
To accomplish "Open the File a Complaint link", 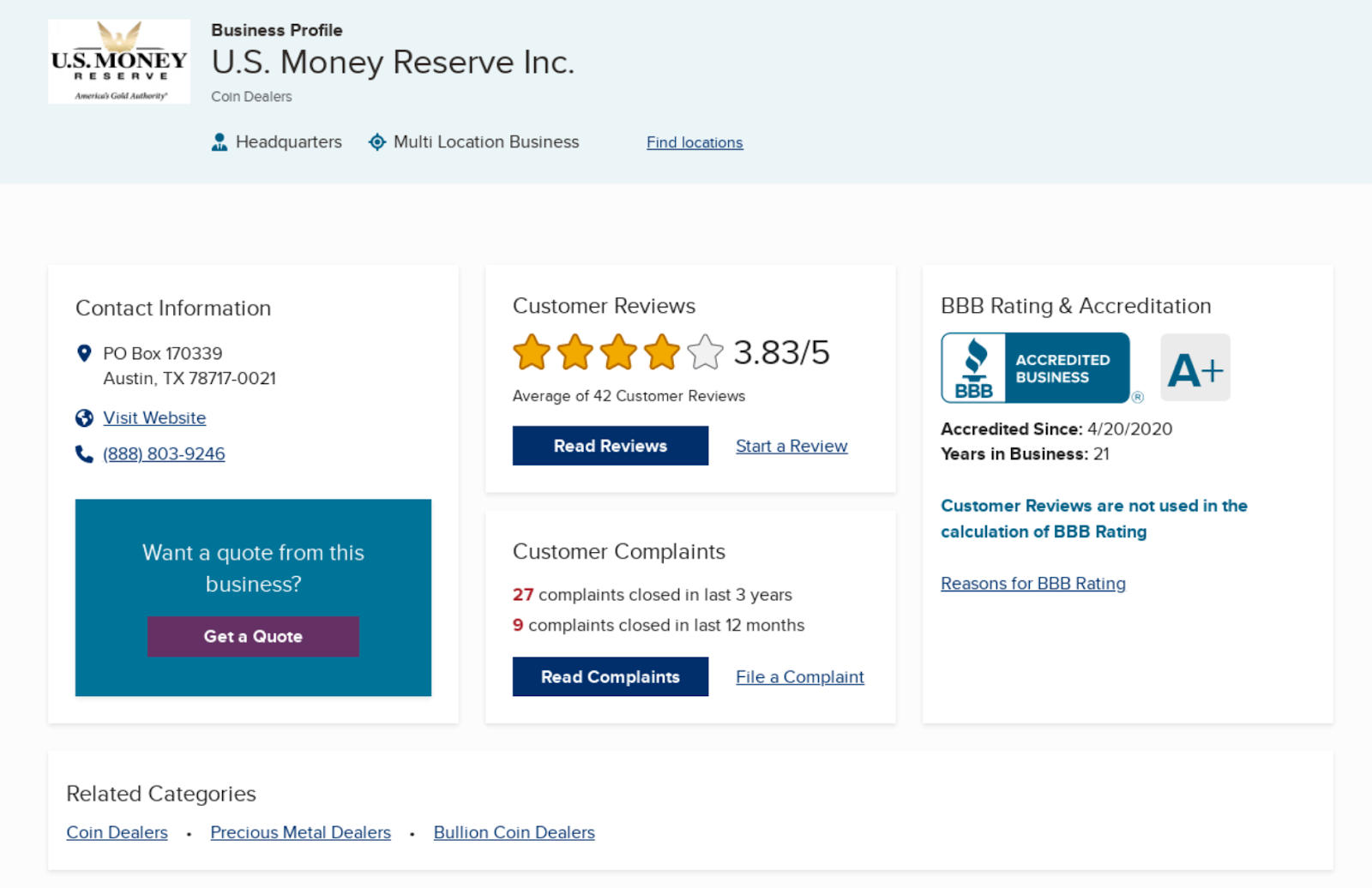I will (800, 677).
